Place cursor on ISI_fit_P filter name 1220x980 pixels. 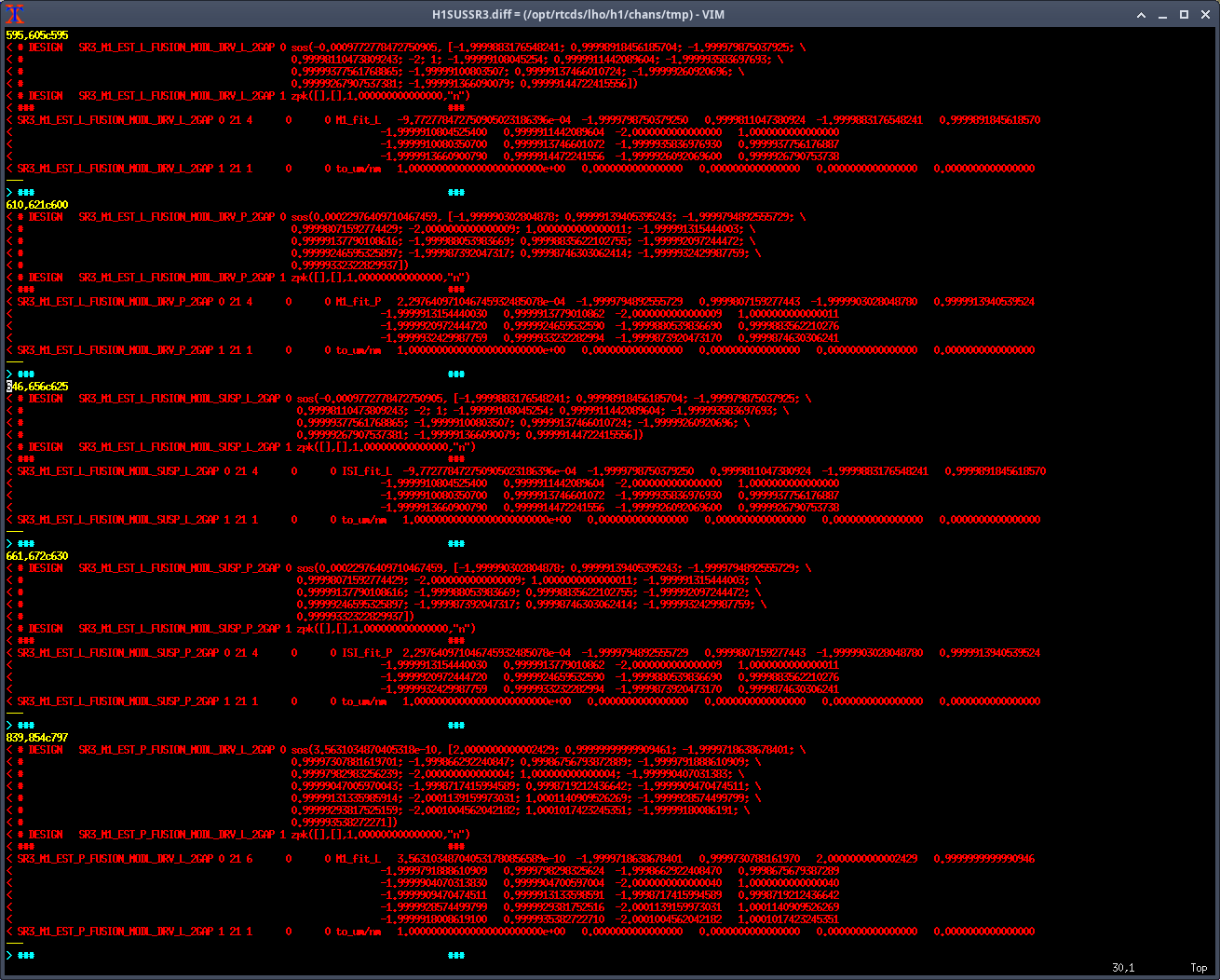pyautogui.click(x=367, y=653)
